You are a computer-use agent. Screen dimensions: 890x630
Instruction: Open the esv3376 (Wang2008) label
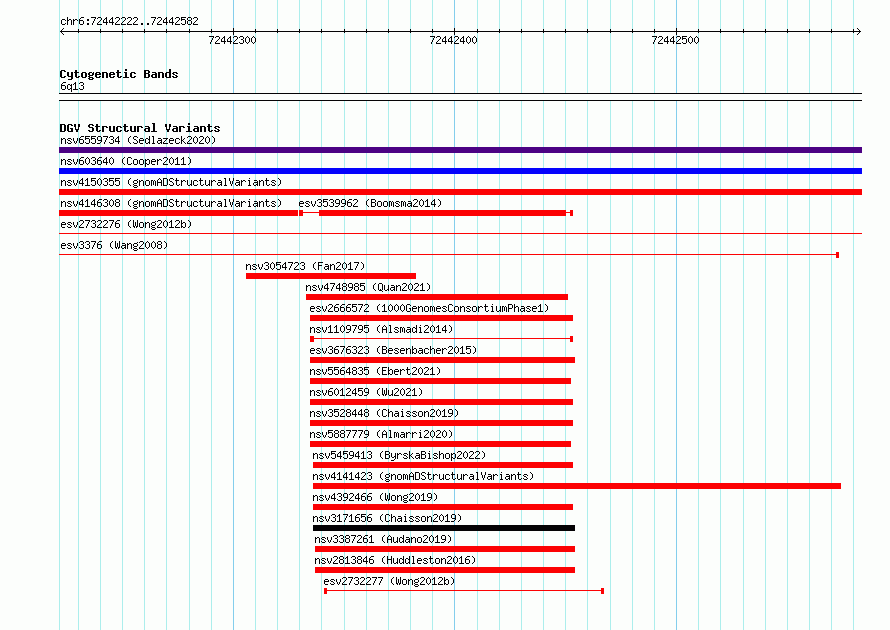point(114,245)
